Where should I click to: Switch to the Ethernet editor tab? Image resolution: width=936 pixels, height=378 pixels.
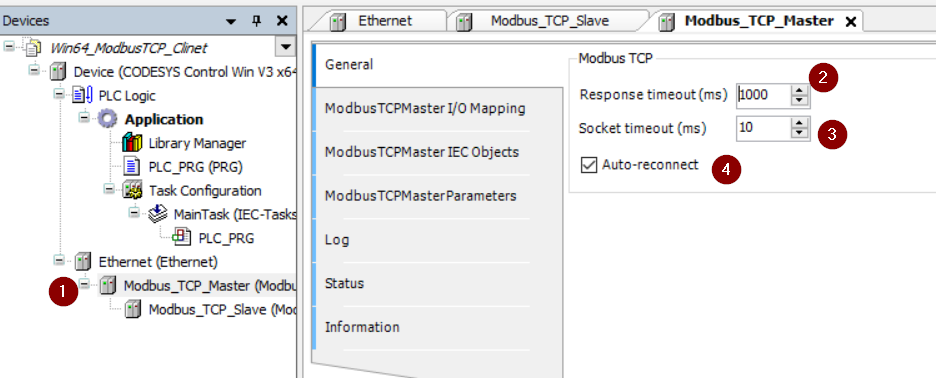[385, 21]
